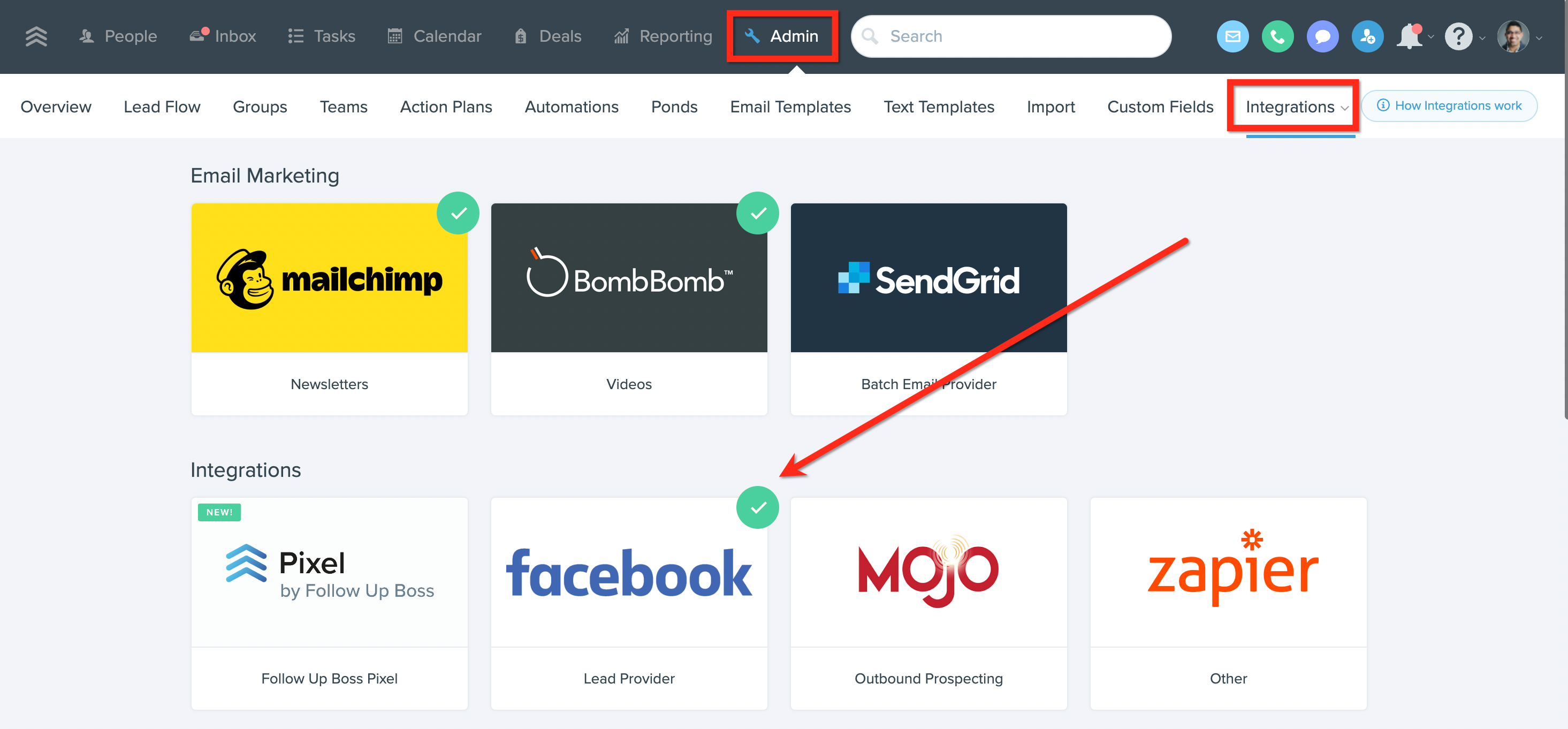Switch to the Ponds tab
Screen dimensions: 1568x729
(674, 106)
